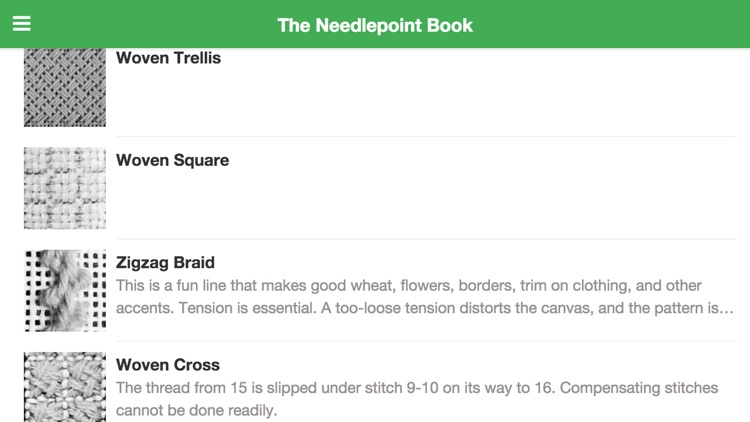The height and width of the screenshot is (422, 750).
Task: Tap the "cannot be done readily" text
Action: point(196,410)
